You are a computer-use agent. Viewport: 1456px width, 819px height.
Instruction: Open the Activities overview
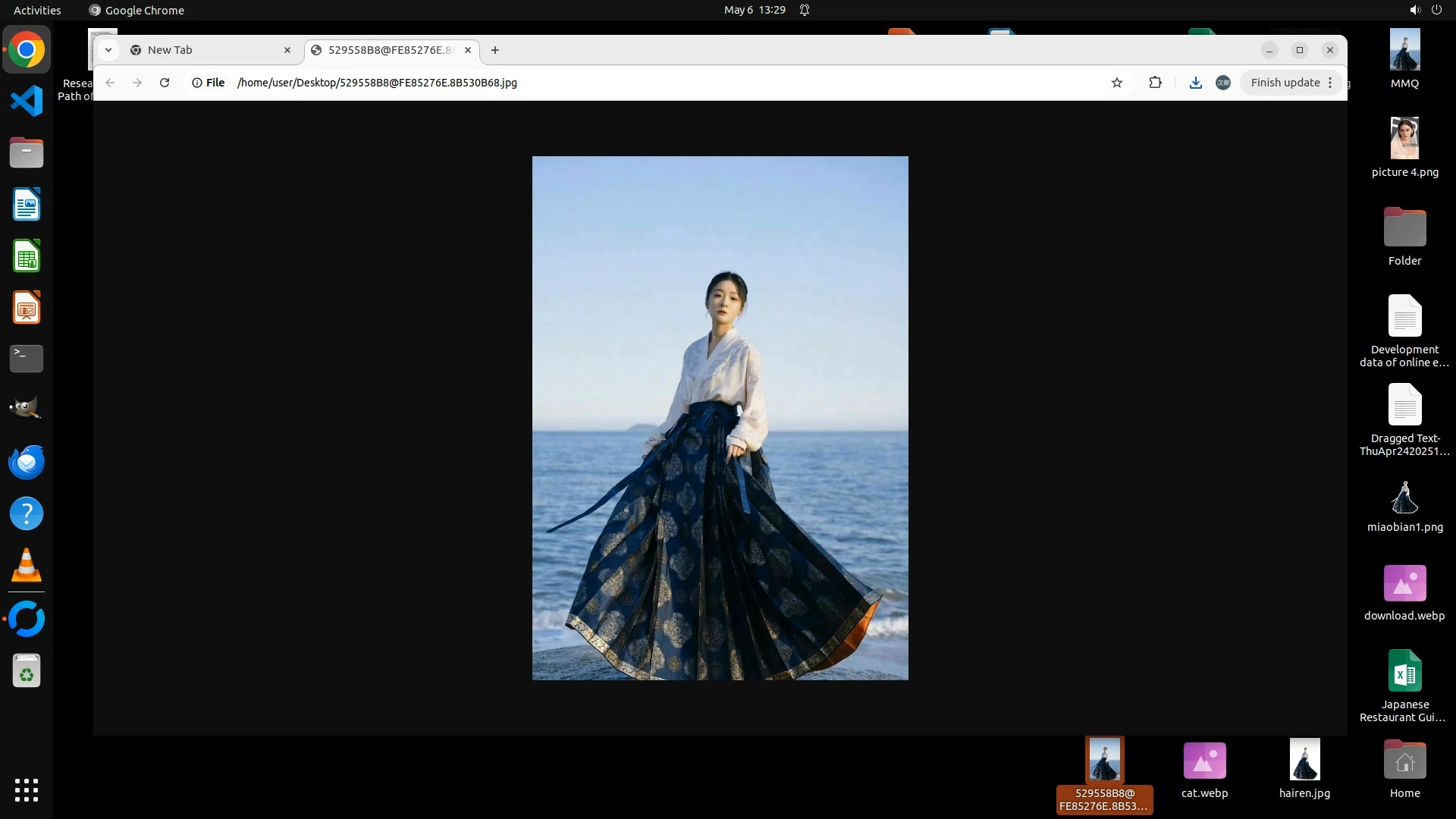coord(37,10)
